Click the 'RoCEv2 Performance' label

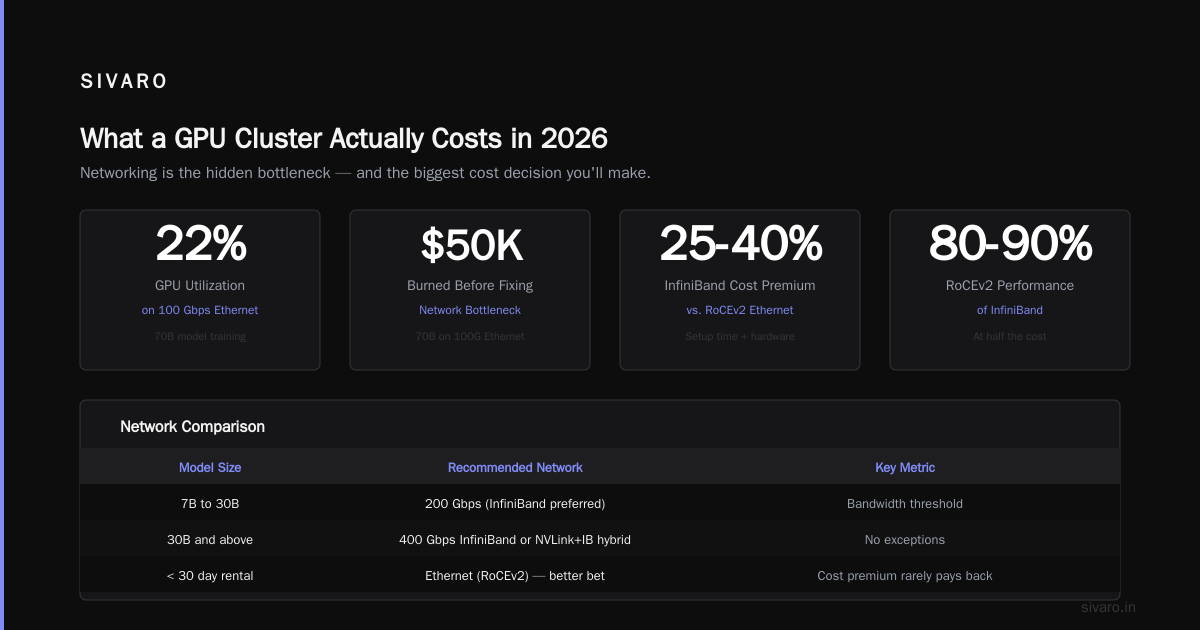click(1010, 285)
